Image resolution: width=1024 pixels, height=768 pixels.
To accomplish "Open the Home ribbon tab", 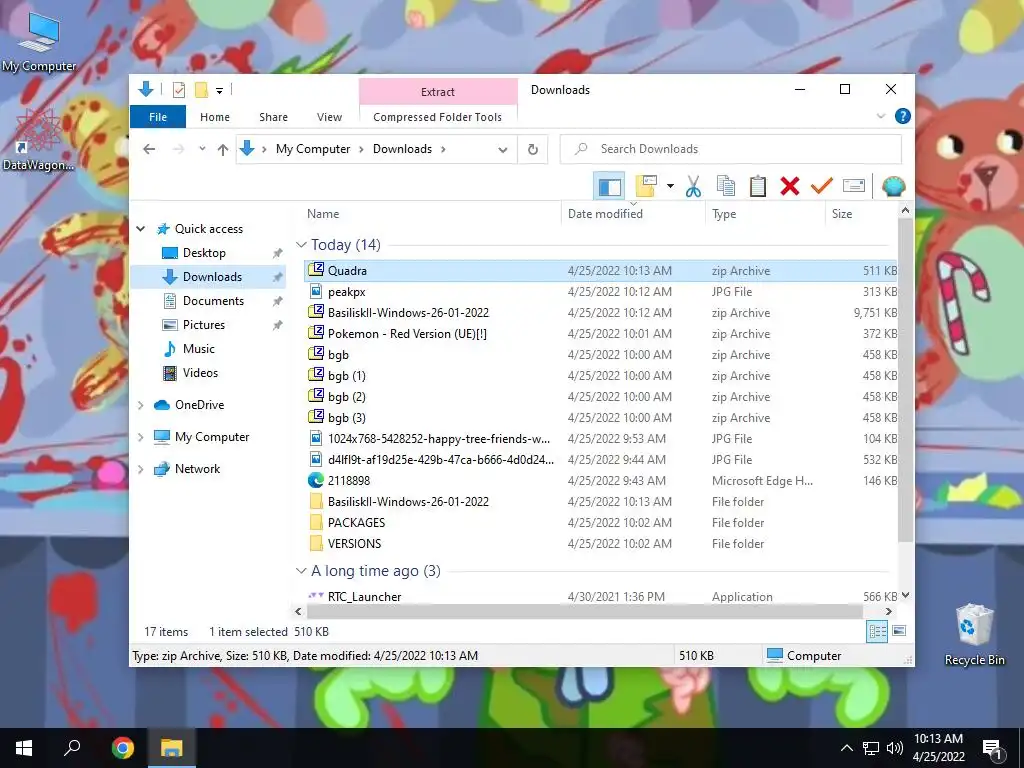I will click(x=215, y=117).
